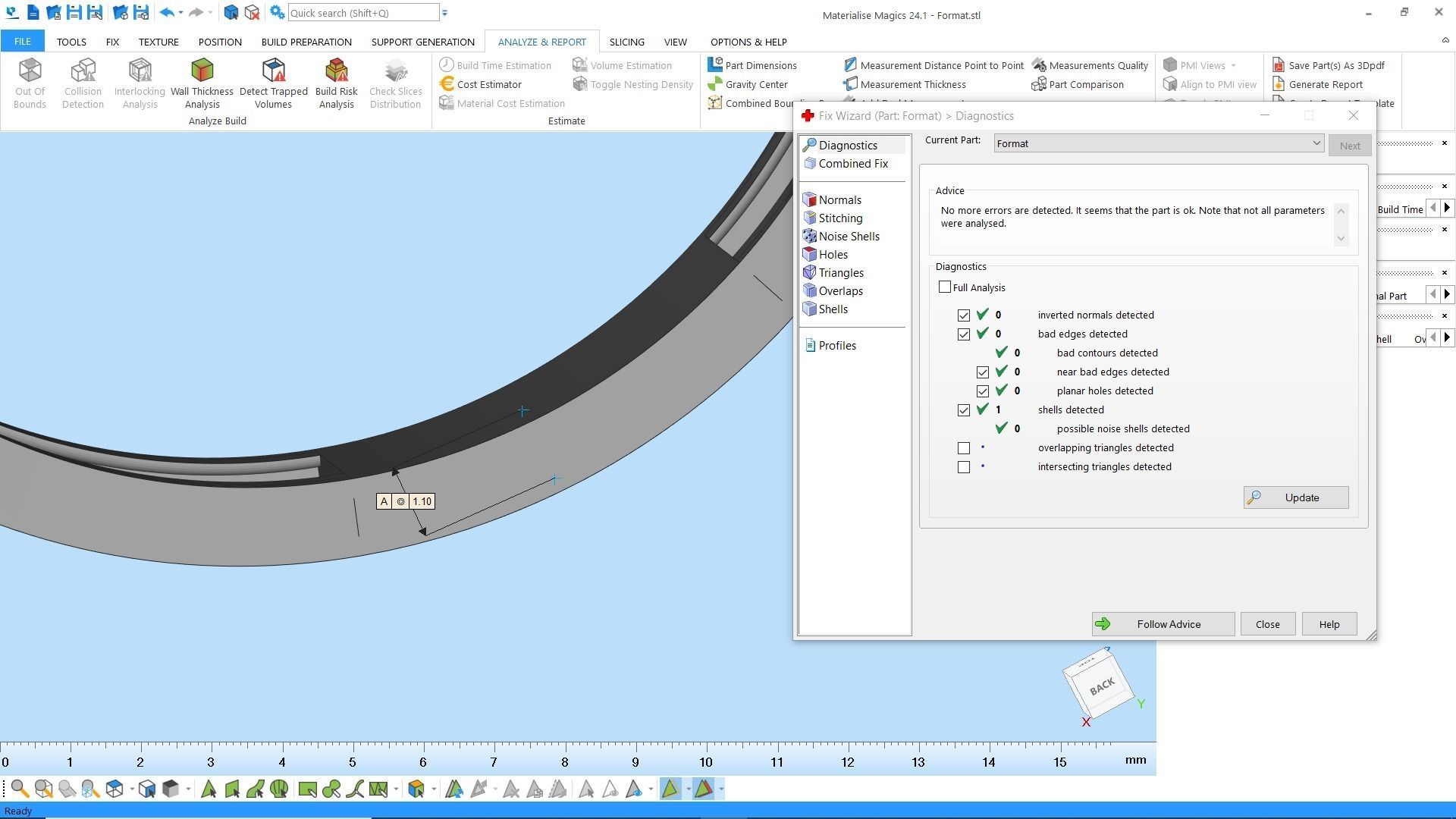Open Quick search dropdown arrow

pos(445,13)
